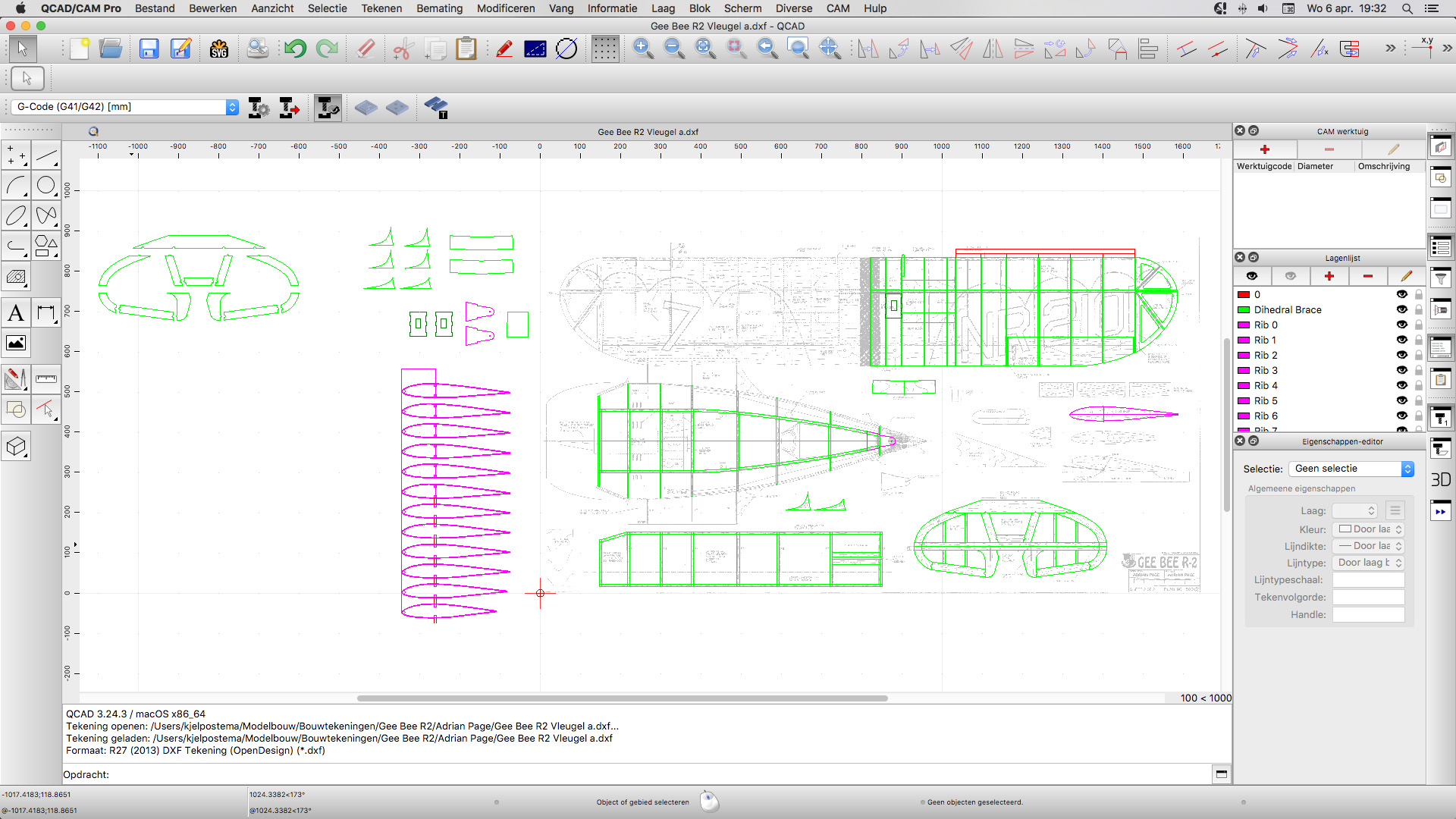The width and height of the screenshot is (1456, 819).
Task: Open macOS Spotlight search icon
Action: [1407, 8]
